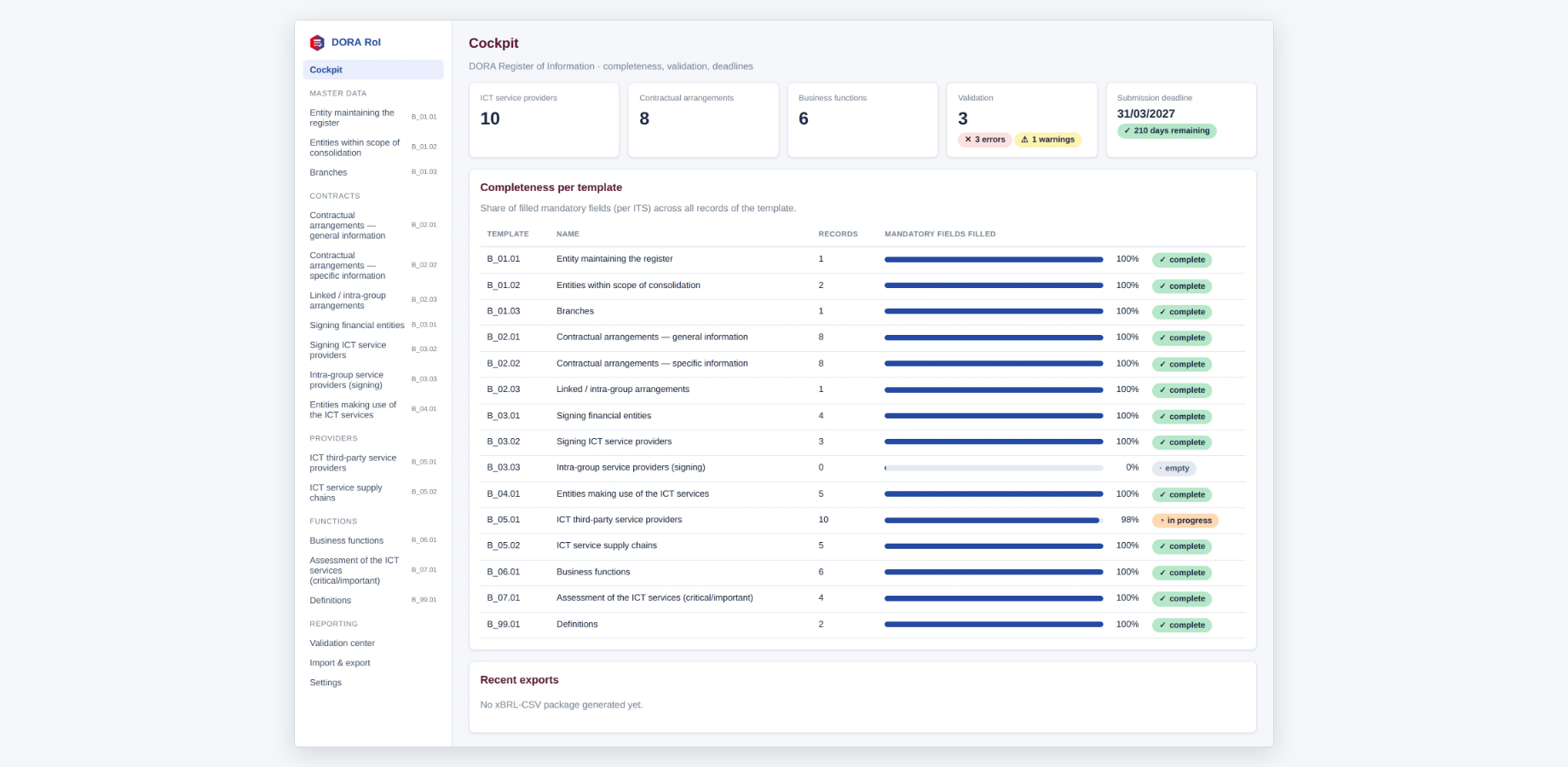Go to Signing ICT service providers in sidebar
The height and width of the screenshot is (767, 1568).
click(373, 349)
